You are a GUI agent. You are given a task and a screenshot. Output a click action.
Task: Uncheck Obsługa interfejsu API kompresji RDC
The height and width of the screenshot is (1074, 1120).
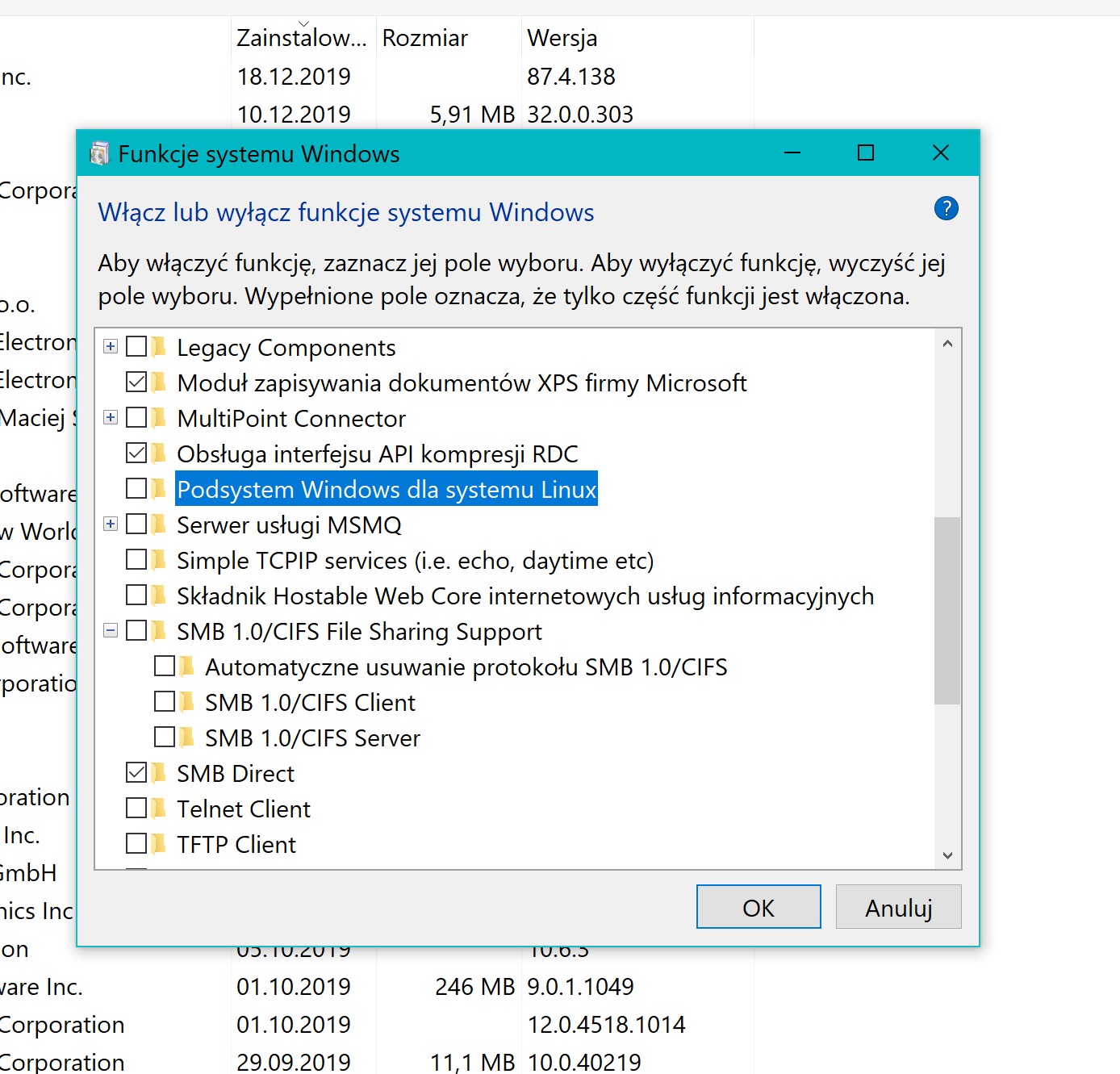coord(136,453)
